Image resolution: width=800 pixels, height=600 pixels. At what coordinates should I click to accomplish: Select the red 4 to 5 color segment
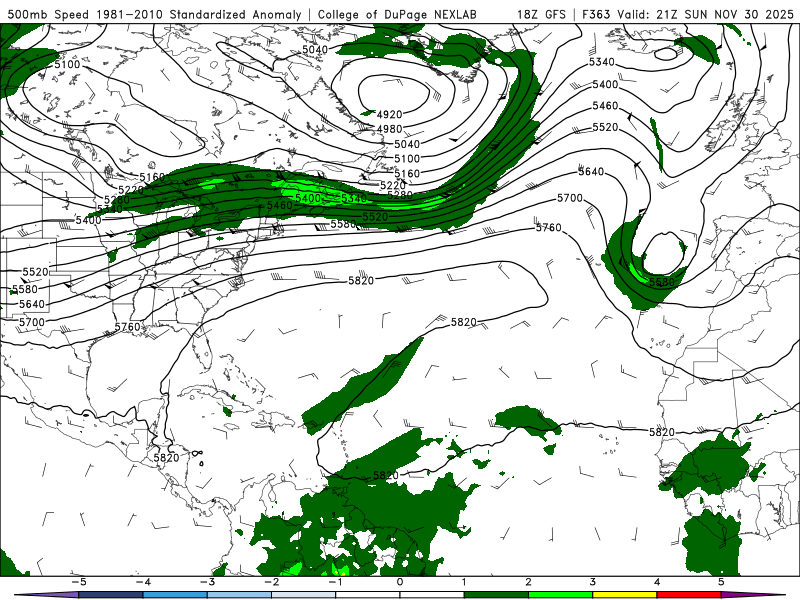pyautogui.click(x=689, y=595)
